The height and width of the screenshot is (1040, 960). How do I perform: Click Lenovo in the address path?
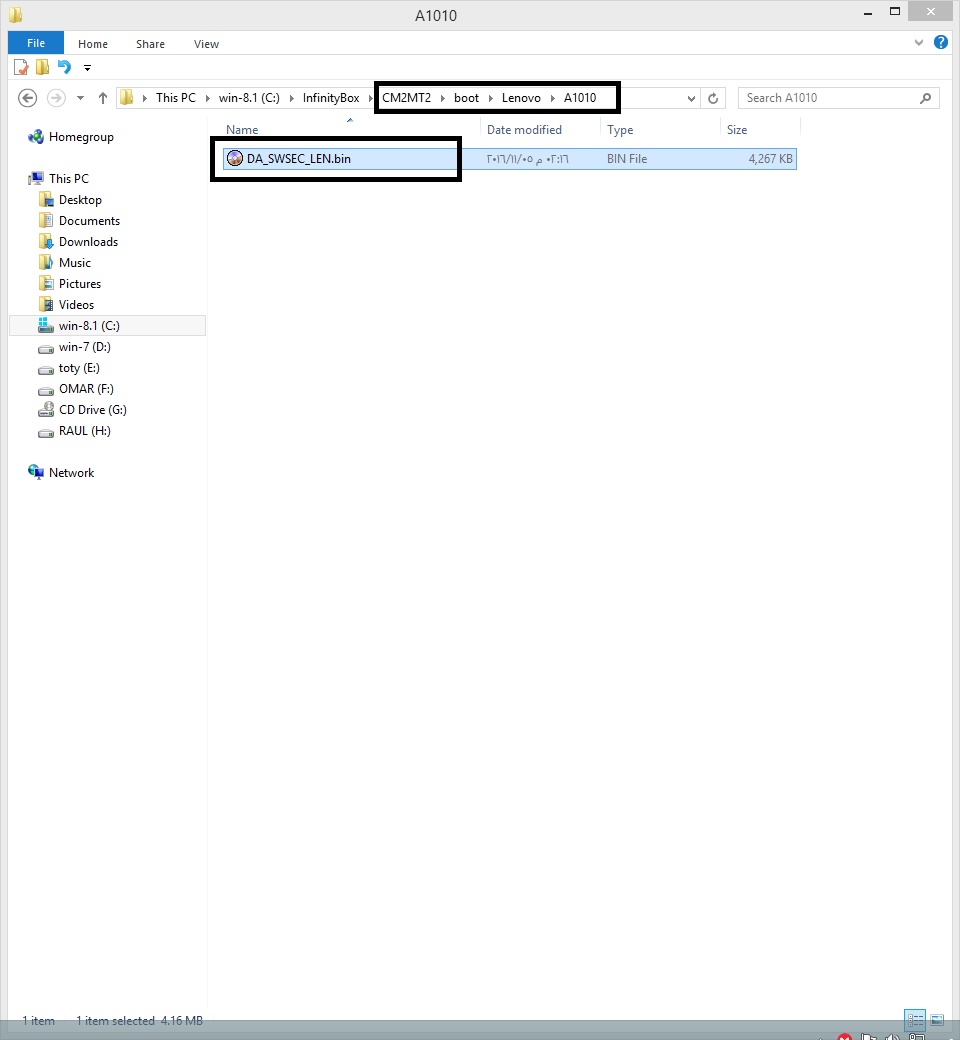521,98
